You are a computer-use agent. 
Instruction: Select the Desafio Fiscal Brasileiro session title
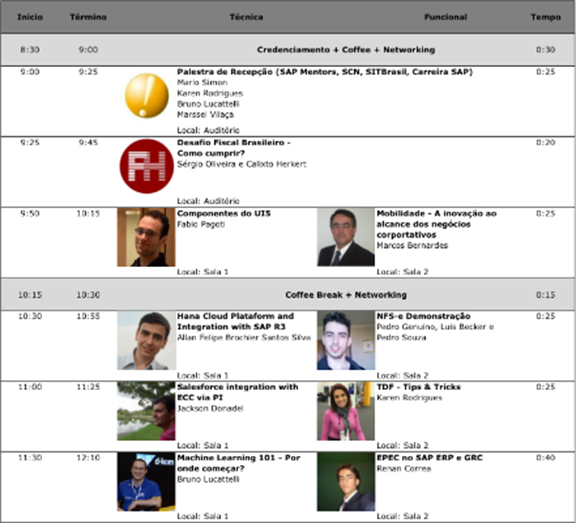click(234, 148)
